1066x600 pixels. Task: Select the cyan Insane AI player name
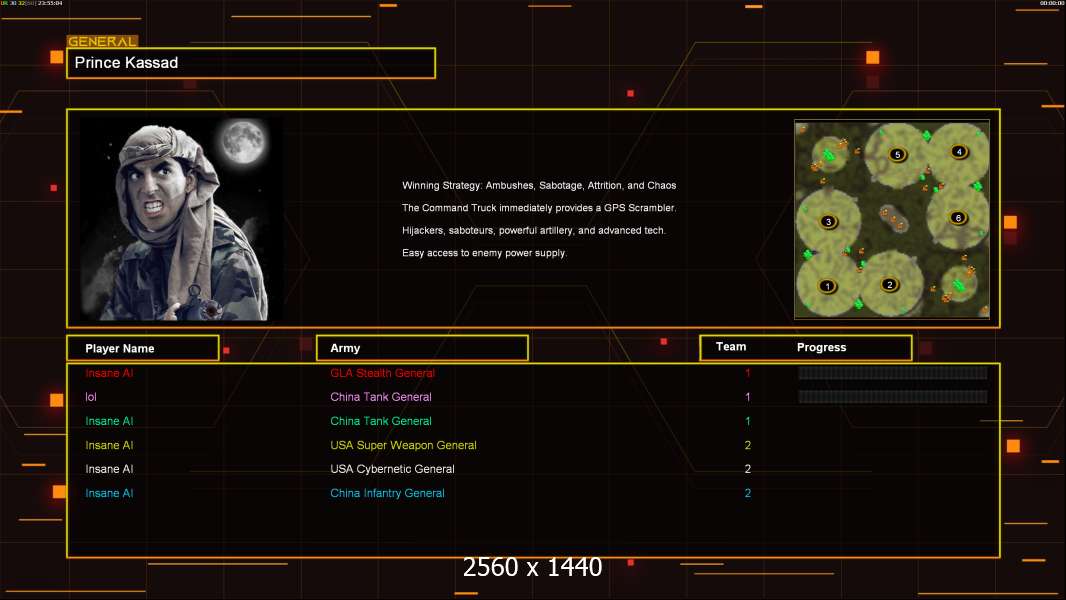[109, 493]
